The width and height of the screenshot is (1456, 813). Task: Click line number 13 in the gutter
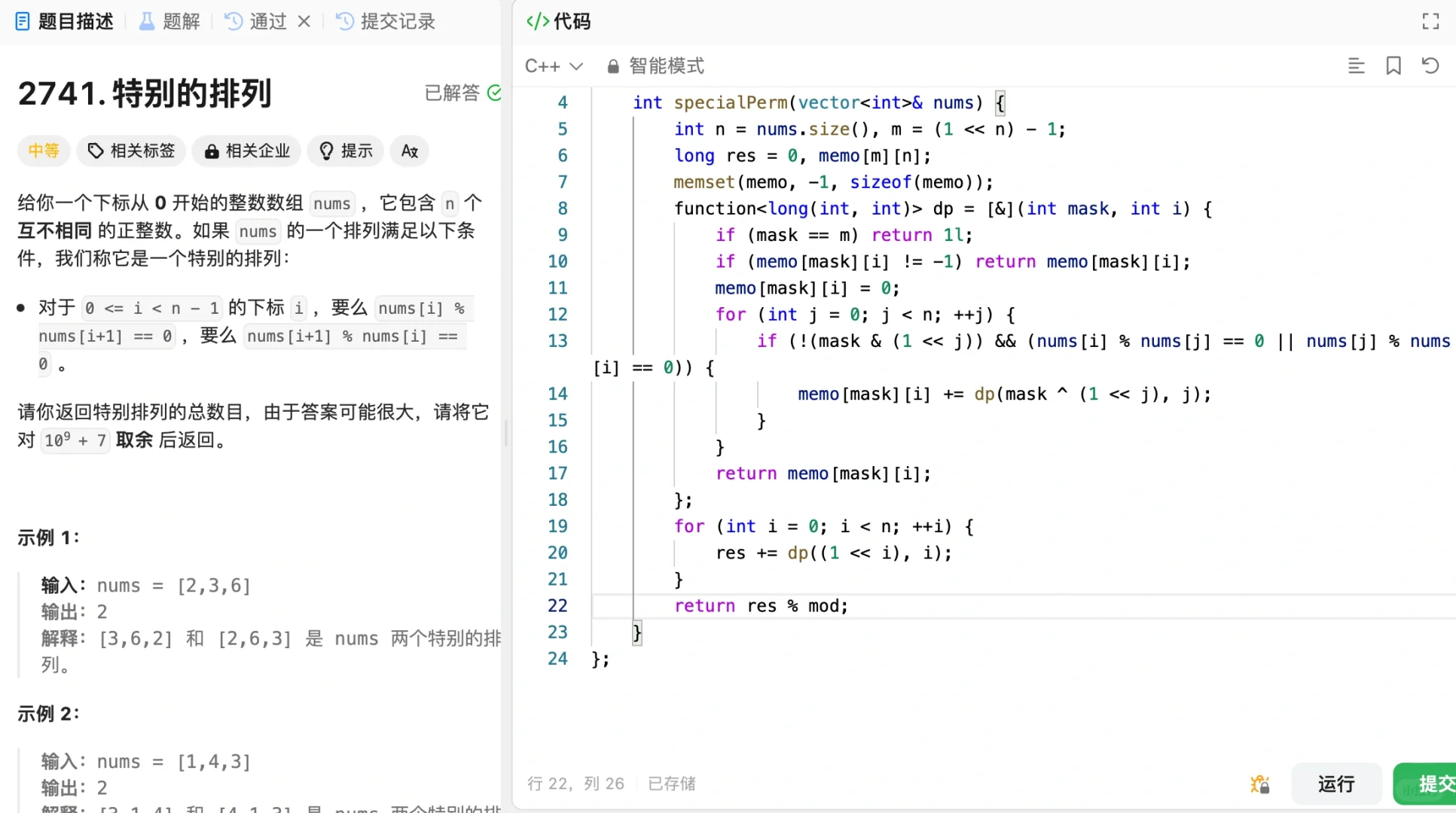[x=557, y=341]
